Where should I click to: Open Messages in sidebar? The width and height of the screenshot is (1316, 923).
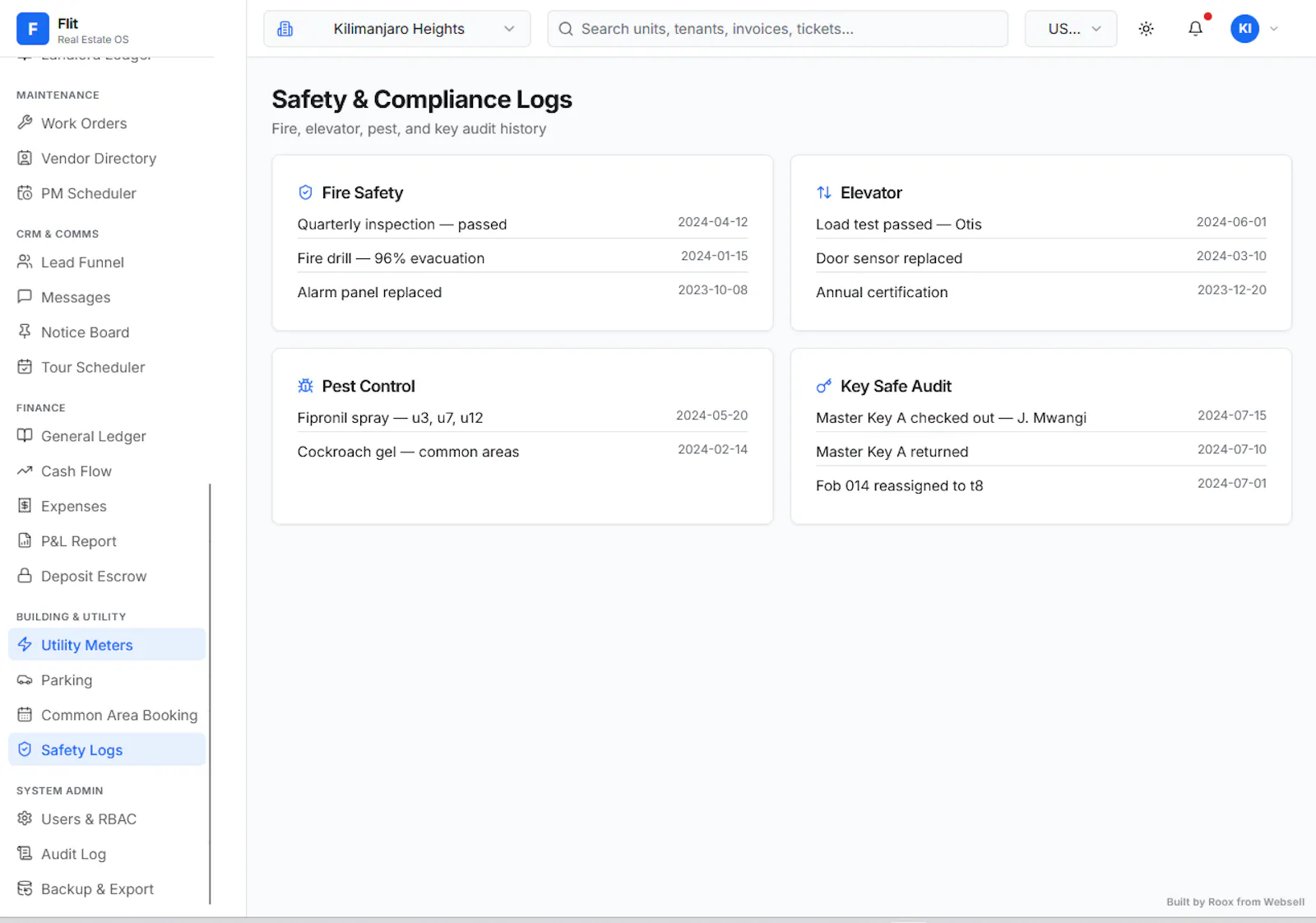tap(107, 297)
